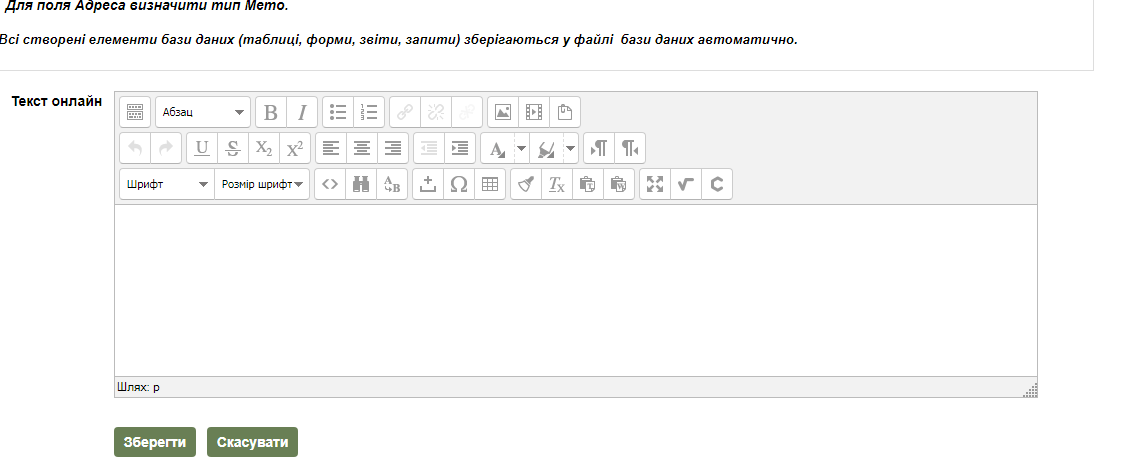Viewport: 1139px width, 460px height.
Task: Expand the text color picker arrow
Action: [x=521, y=149]
